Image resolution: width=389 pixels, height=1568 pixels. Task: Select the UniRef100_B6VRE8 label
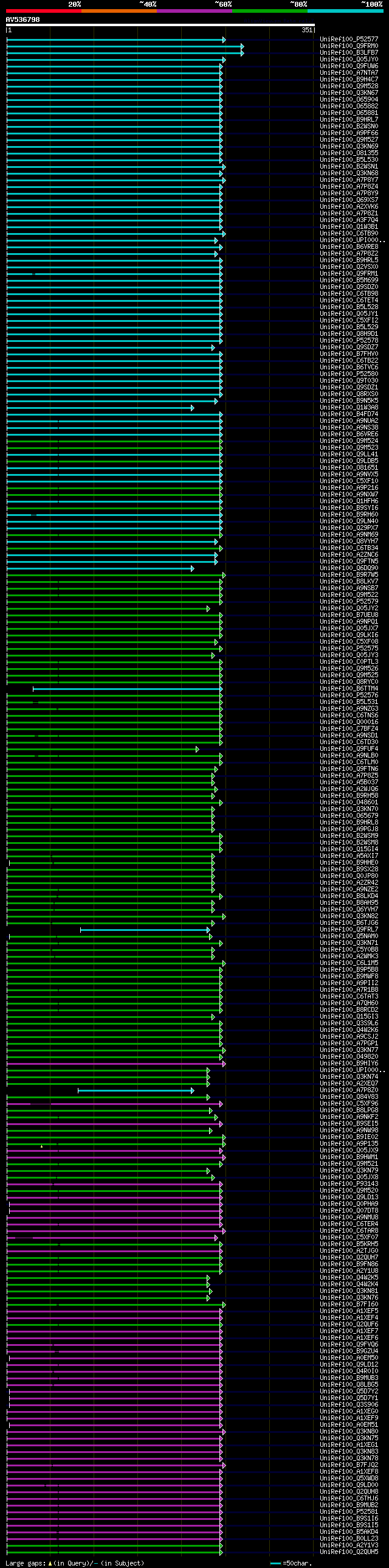pyautogui.click(x=349, y=247)
